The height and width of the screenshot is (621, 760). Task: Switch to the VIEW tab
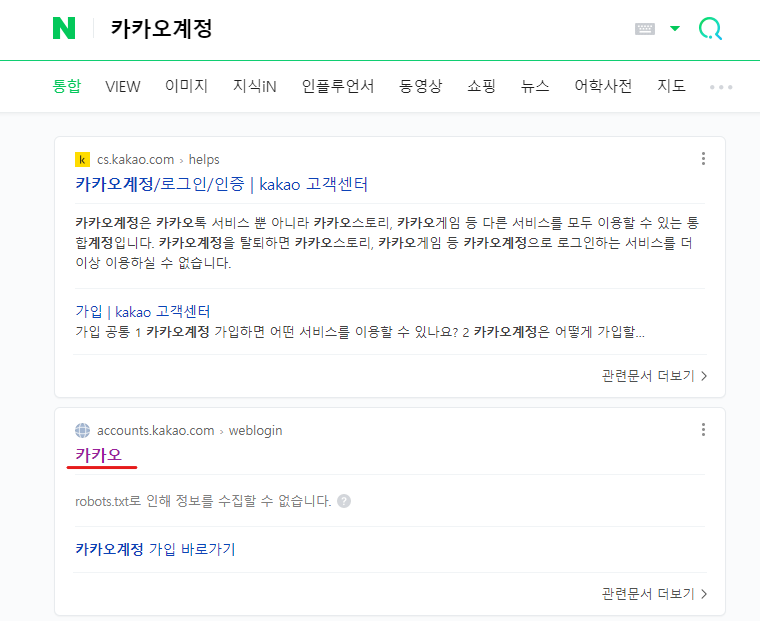pos(123,86)
